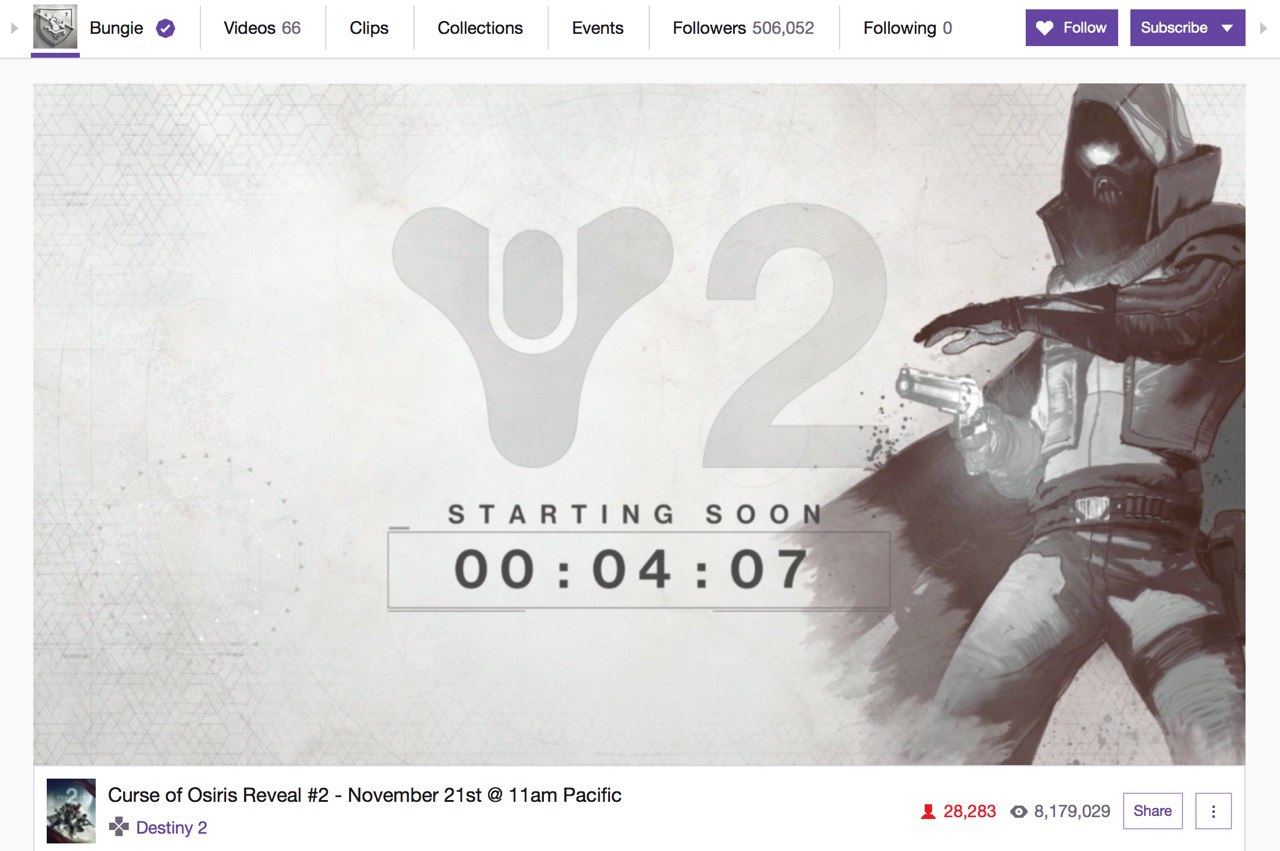Go to the Events tab
The image size is (1280, 851).
(x=598, y=28)
